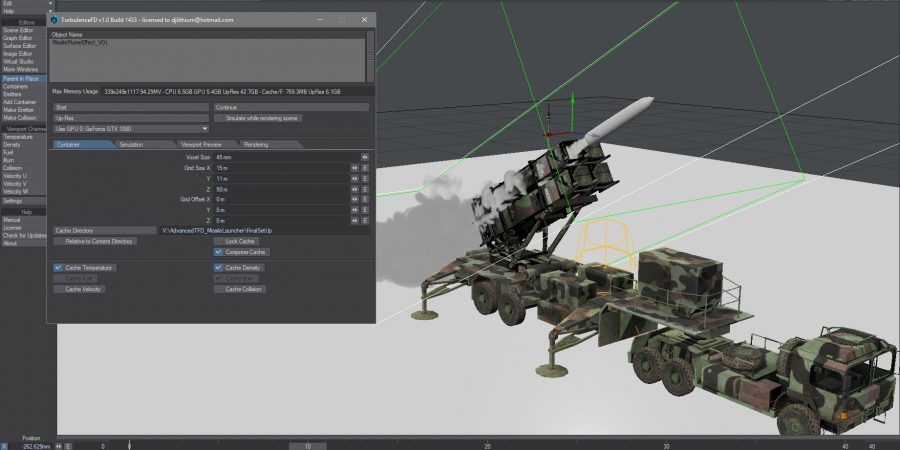The height and width of the screenshot is (450, 900).
Task: Click envelope E button for Grid Offset Z
Action: pos(365,220)
